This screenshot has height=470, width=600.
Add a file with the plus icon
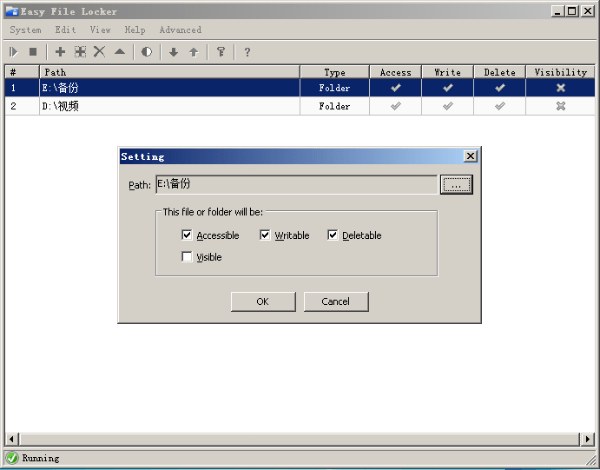pyautogui.click(x=60, y=52)
